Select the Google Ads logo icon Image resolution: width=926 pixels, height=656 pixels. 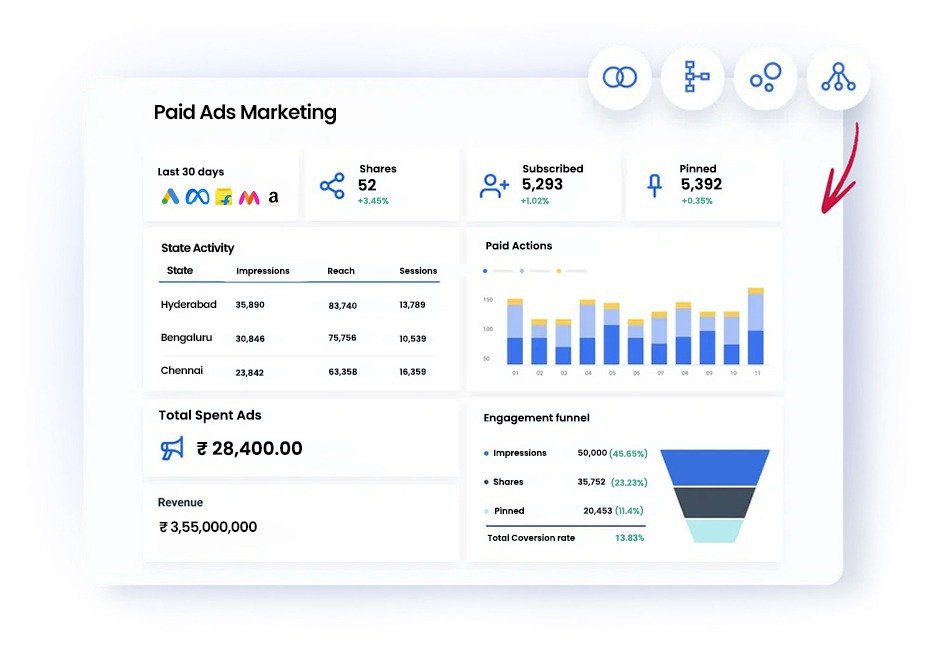coord(171,197)
